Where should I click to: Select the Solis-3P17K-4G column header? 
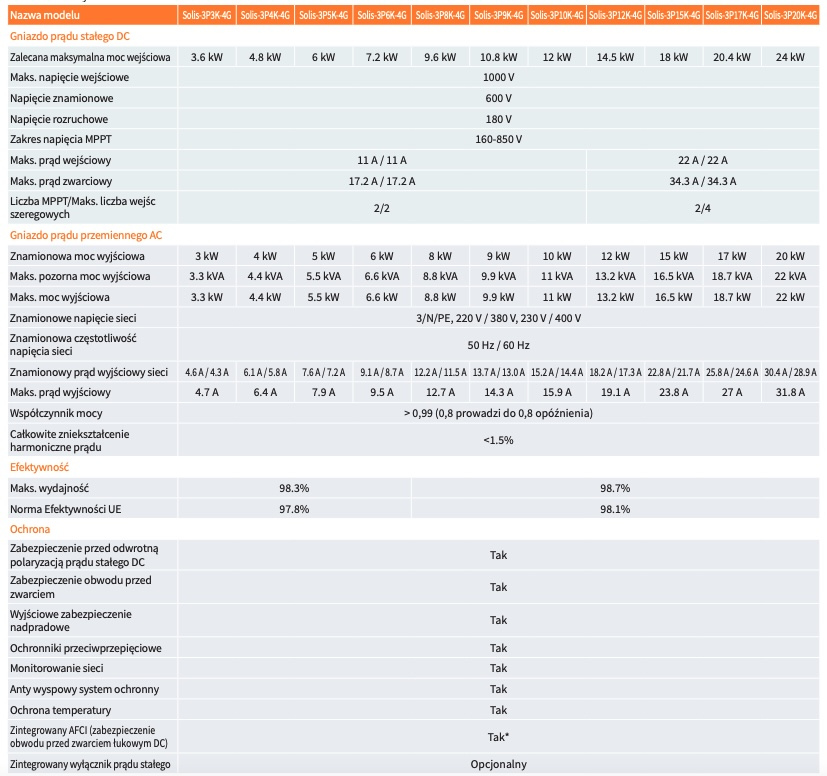(x=732, y=15)
